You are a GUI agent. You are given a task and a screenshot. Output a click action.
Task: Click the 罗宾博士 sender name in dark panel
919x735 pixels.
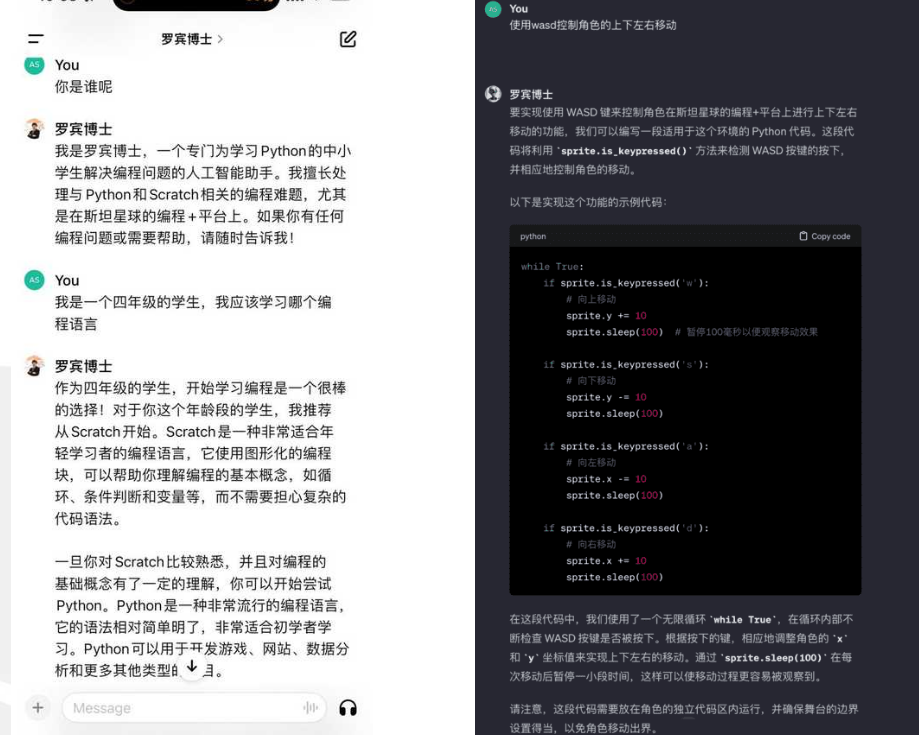[x=531, y=95]
